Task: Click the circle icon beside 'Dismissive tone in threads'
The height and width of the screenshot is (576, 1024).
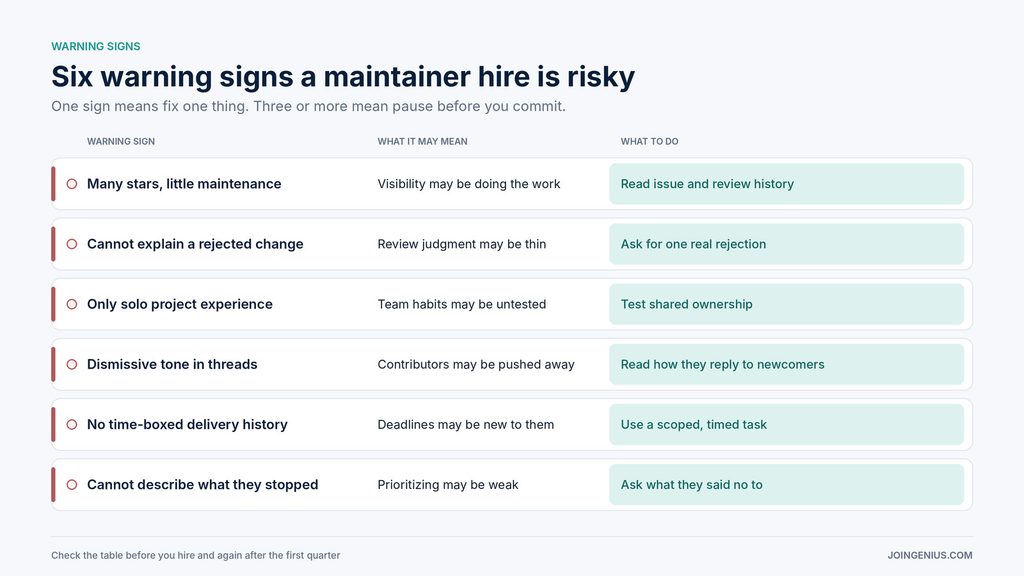Action: [72, 364]
